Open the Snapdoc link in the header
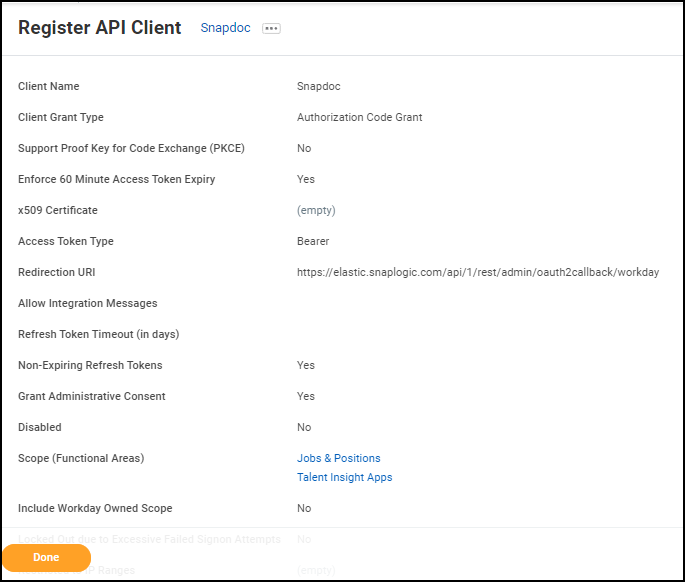Viewport: 685px width, 582px height. tap(225, 28)
